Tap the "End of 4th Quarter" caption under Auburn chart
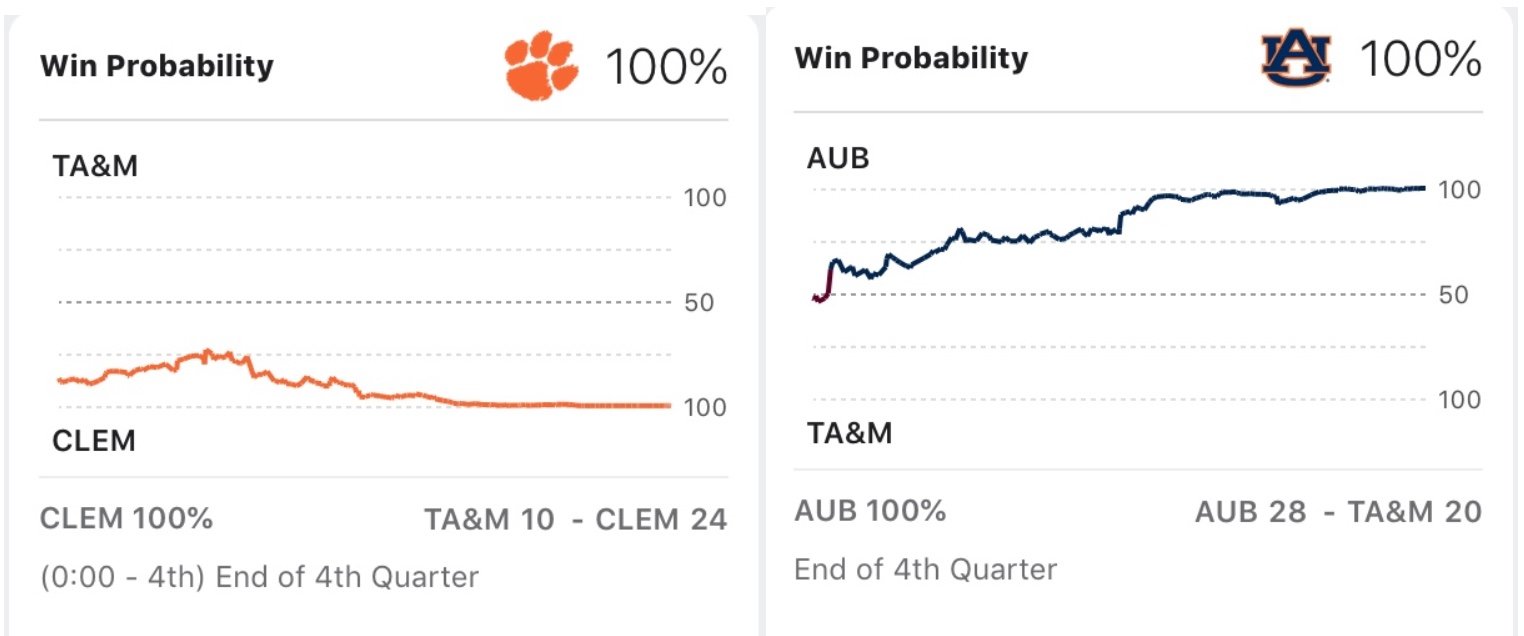The height and width of the screenshot is (636, 1524). click(925, 569)
